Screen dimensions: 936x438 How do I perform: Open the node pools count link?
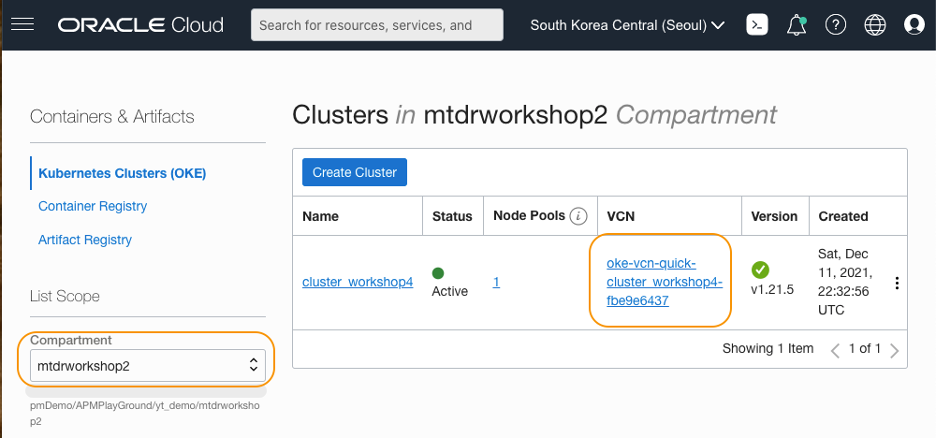coord(496,282)
